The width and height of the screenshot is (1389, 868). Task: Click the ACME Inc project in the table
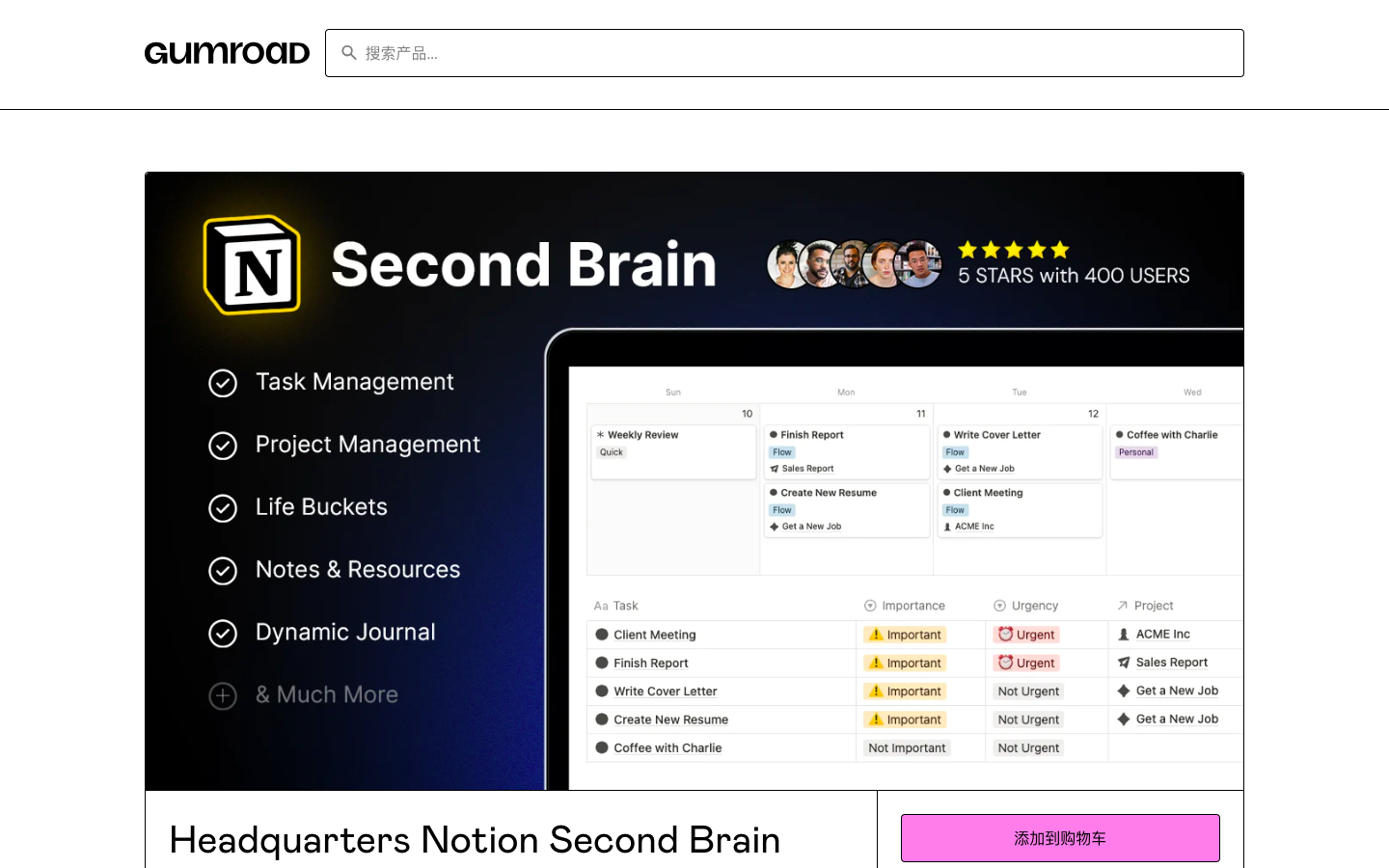pos(1154,634)
